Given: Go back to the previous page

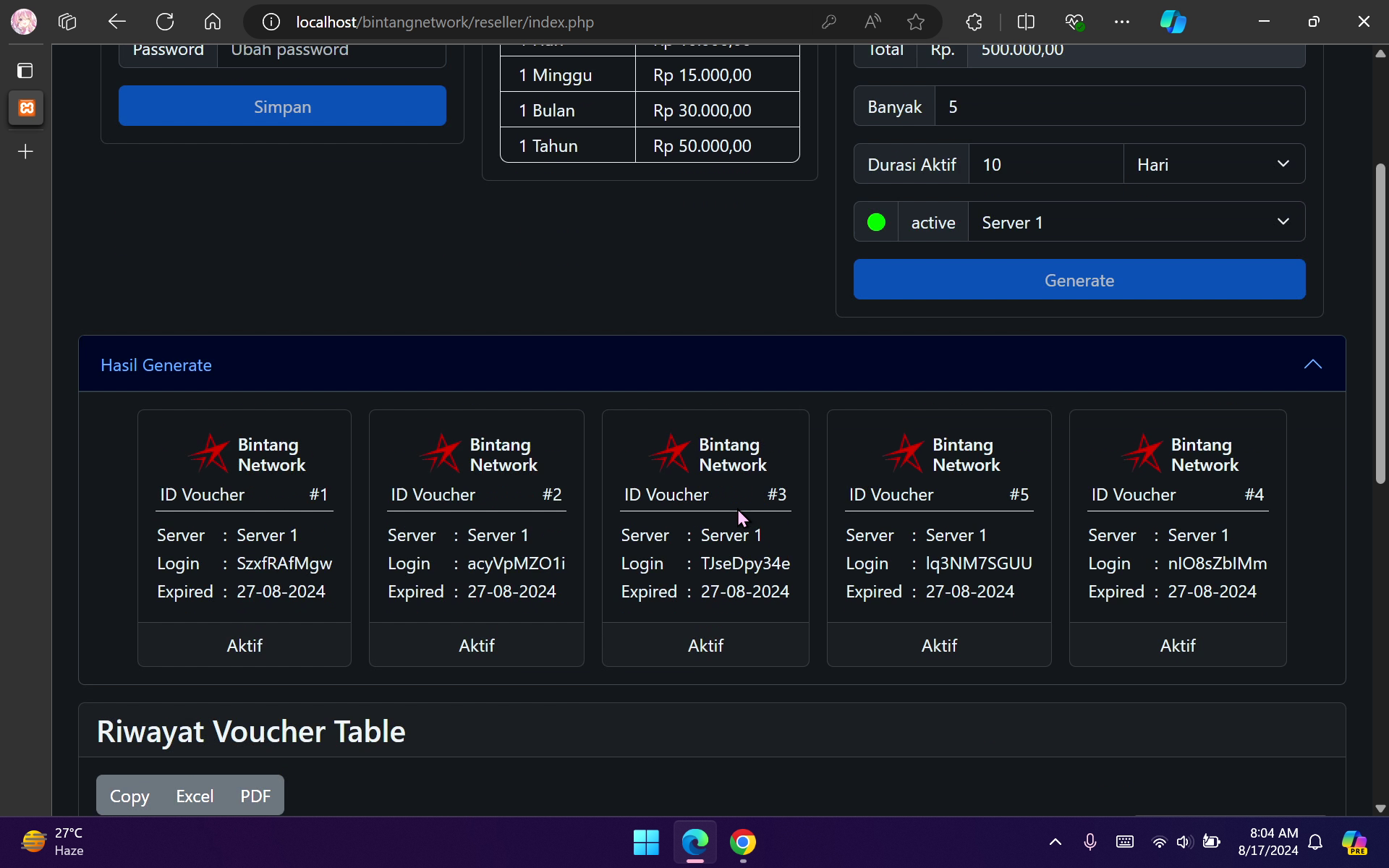Looking at the screenshot, I should [x=117, y=22].
